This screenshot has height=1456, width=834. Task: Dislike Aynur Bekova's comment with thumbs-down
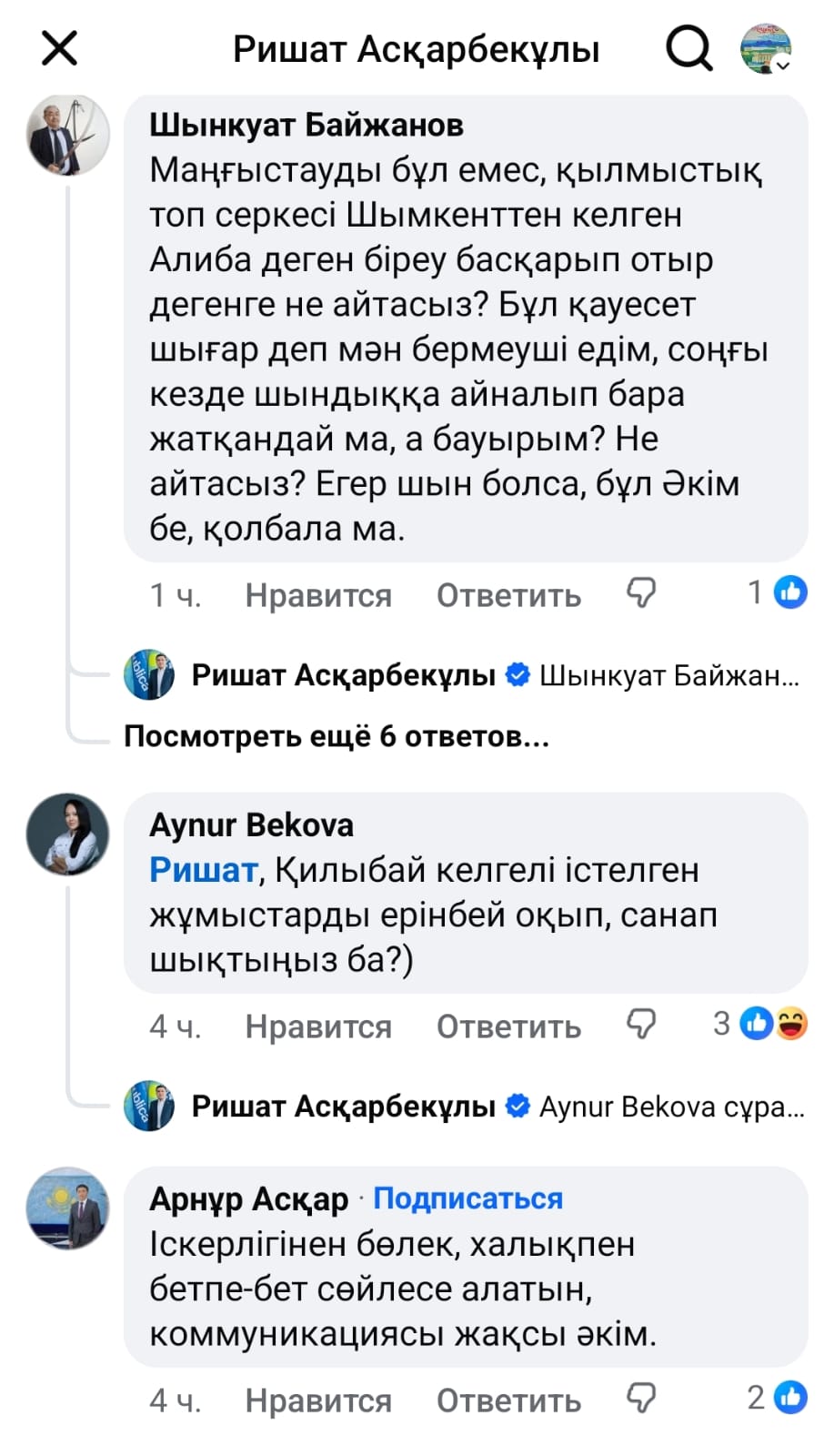click(x=641, y=1025)
